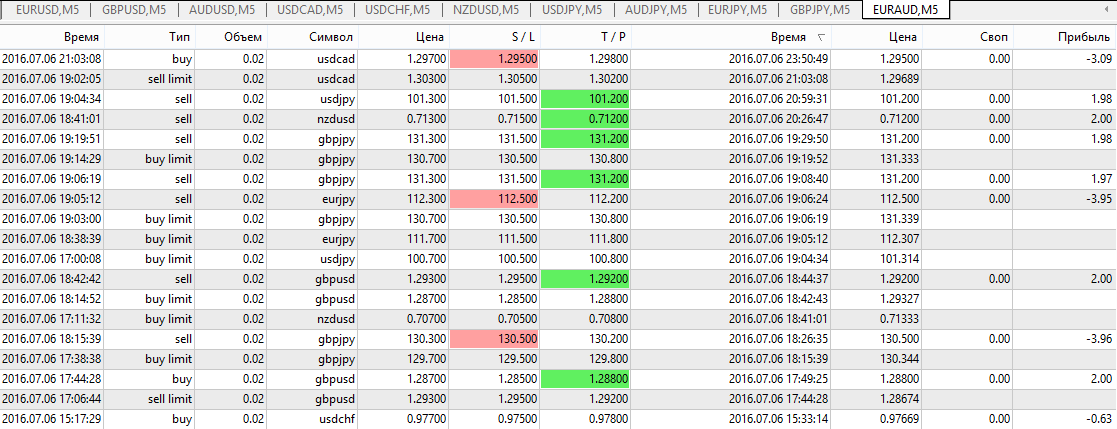Screen dimensions: 1117x429
Task: Select the green-highlighted 1.29200 cell
Action: click(586, 278)
